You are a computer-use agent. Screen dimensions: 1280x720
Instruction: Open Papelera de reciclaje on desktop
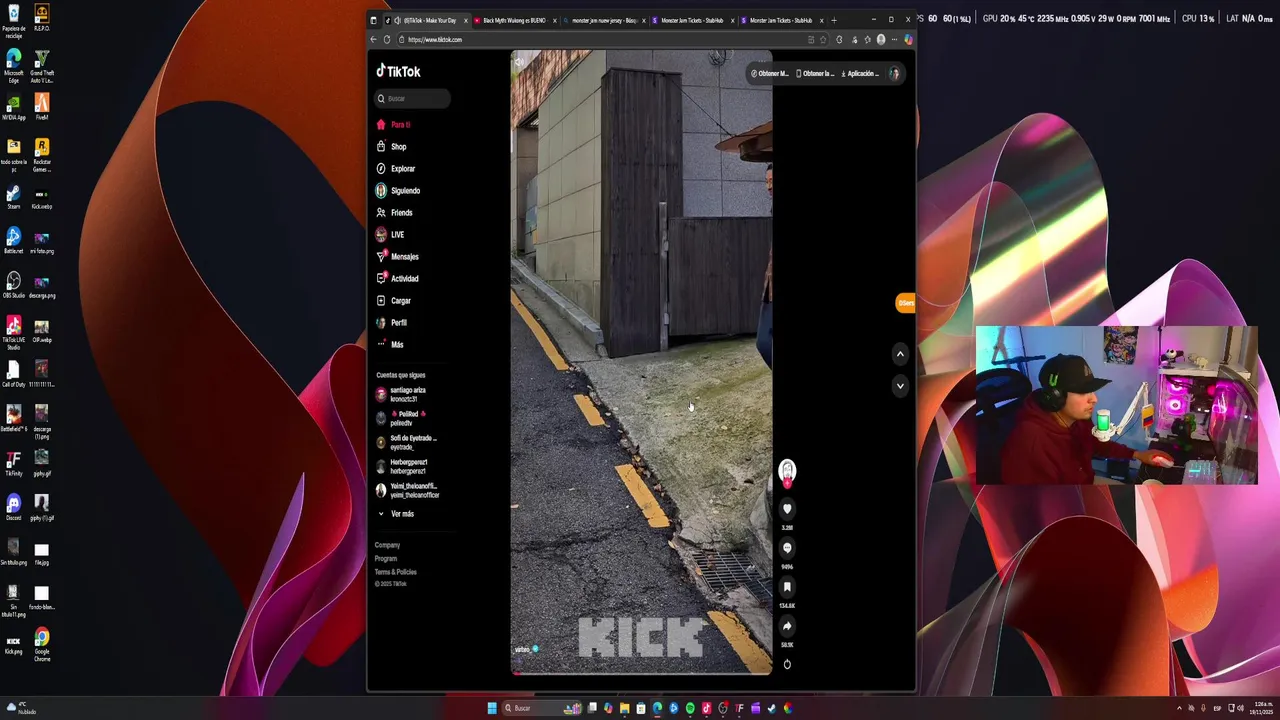click(13, 19)
